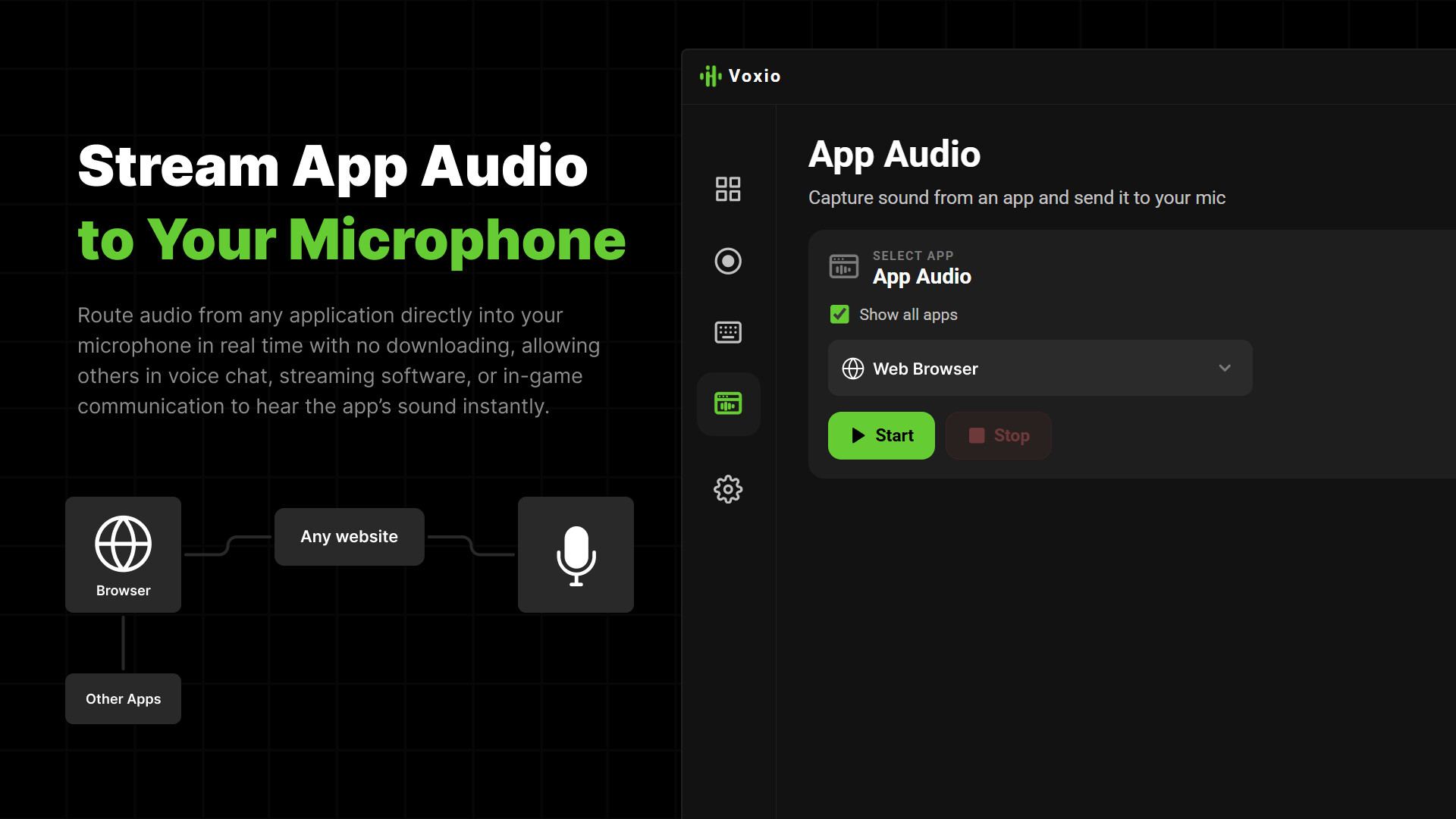Open the dashboard grid icon in sidebar
The height and width of the screenshot is (819, 1456).
728,189
